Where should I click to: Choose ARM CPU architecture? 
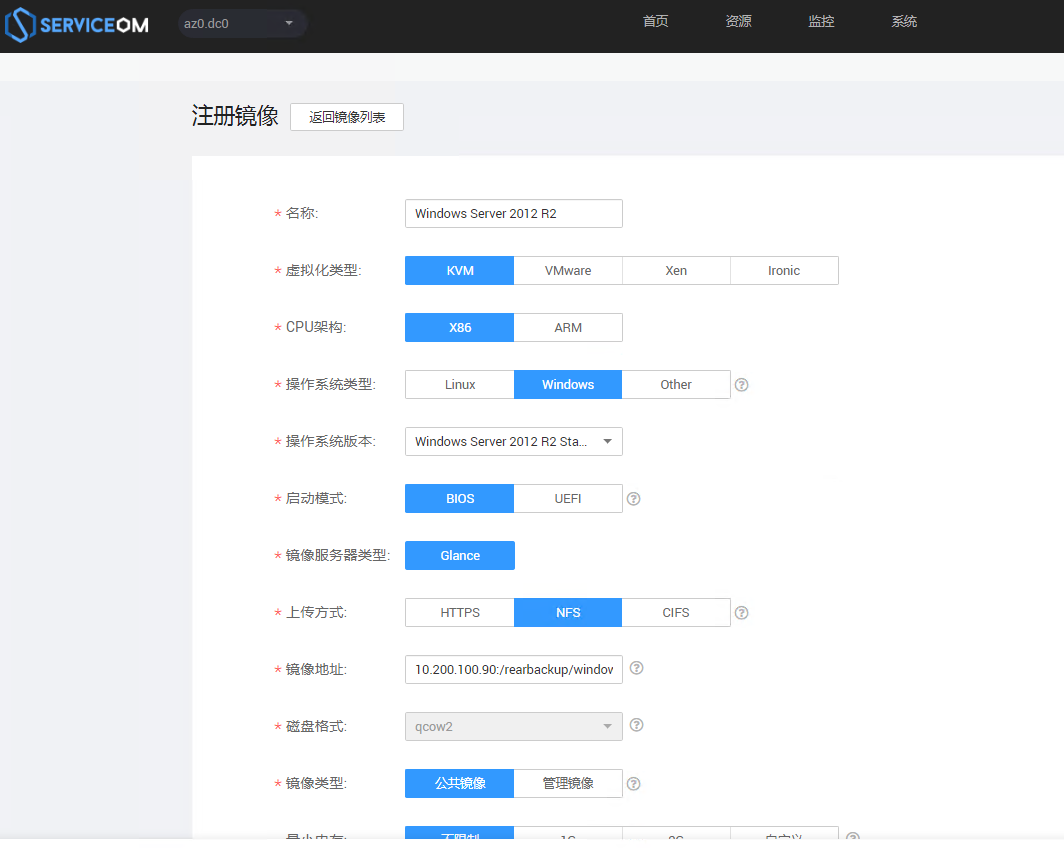click(x=568, y=328)
